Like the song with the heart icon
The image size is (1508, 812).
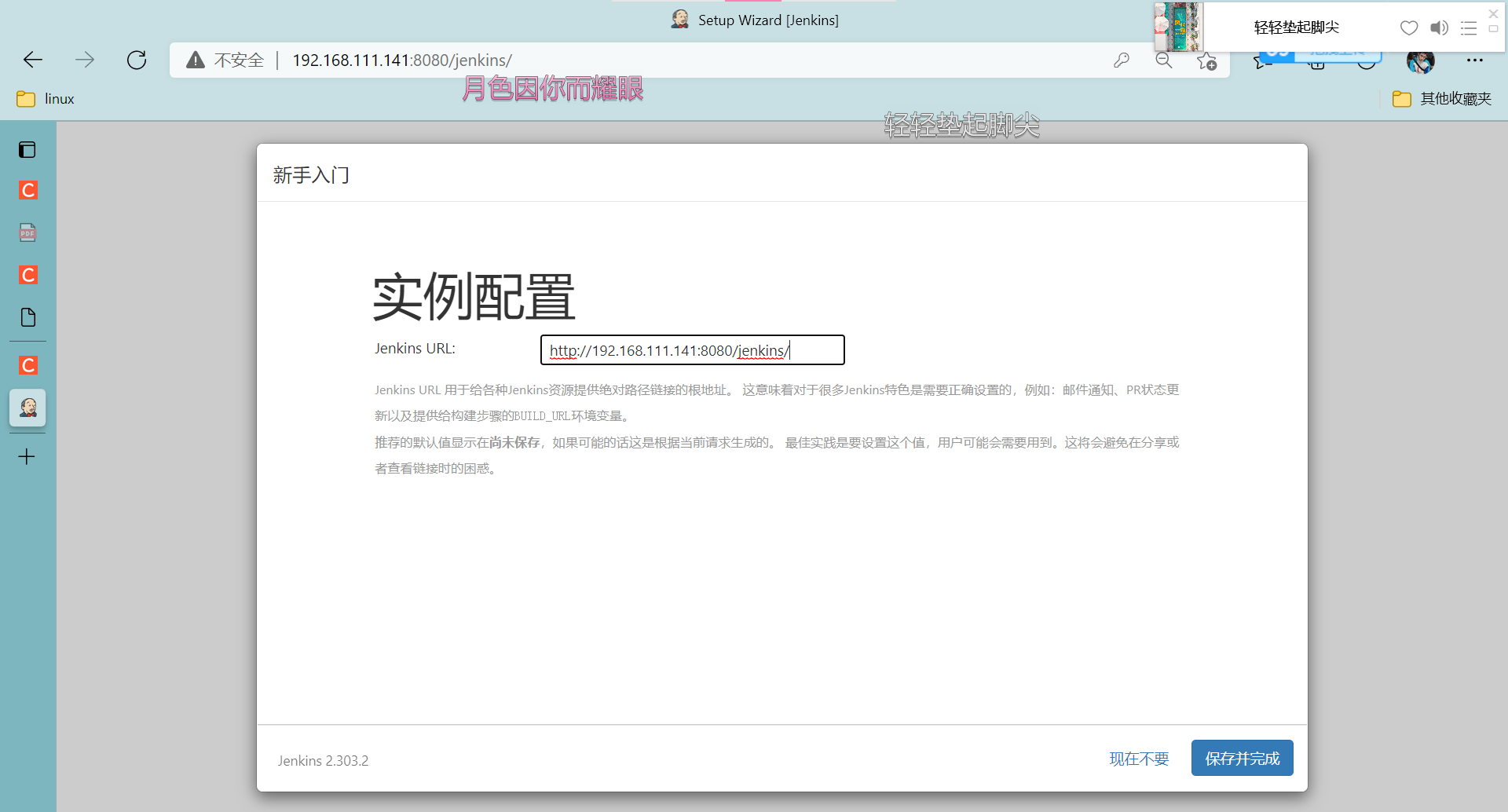(1409, 28)
